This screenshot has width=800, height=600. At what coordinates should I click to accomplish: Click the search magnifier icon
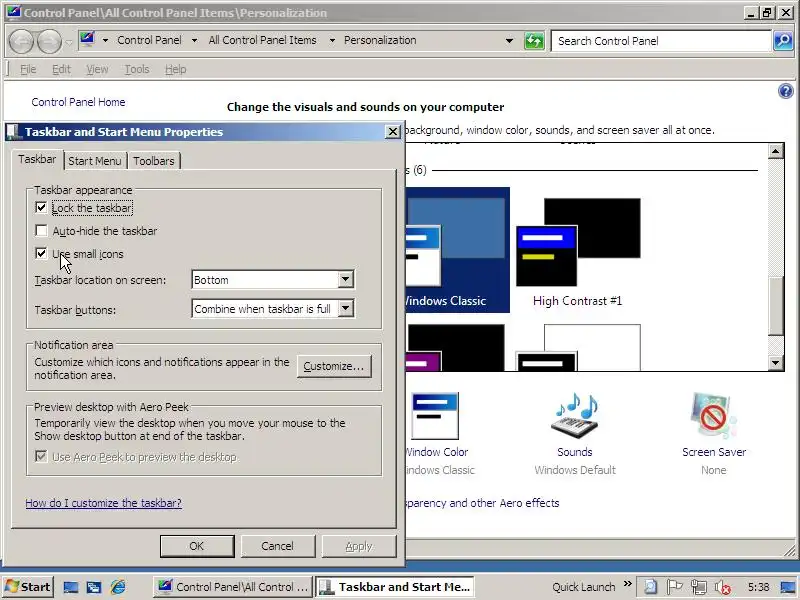(x=783, y=41)
